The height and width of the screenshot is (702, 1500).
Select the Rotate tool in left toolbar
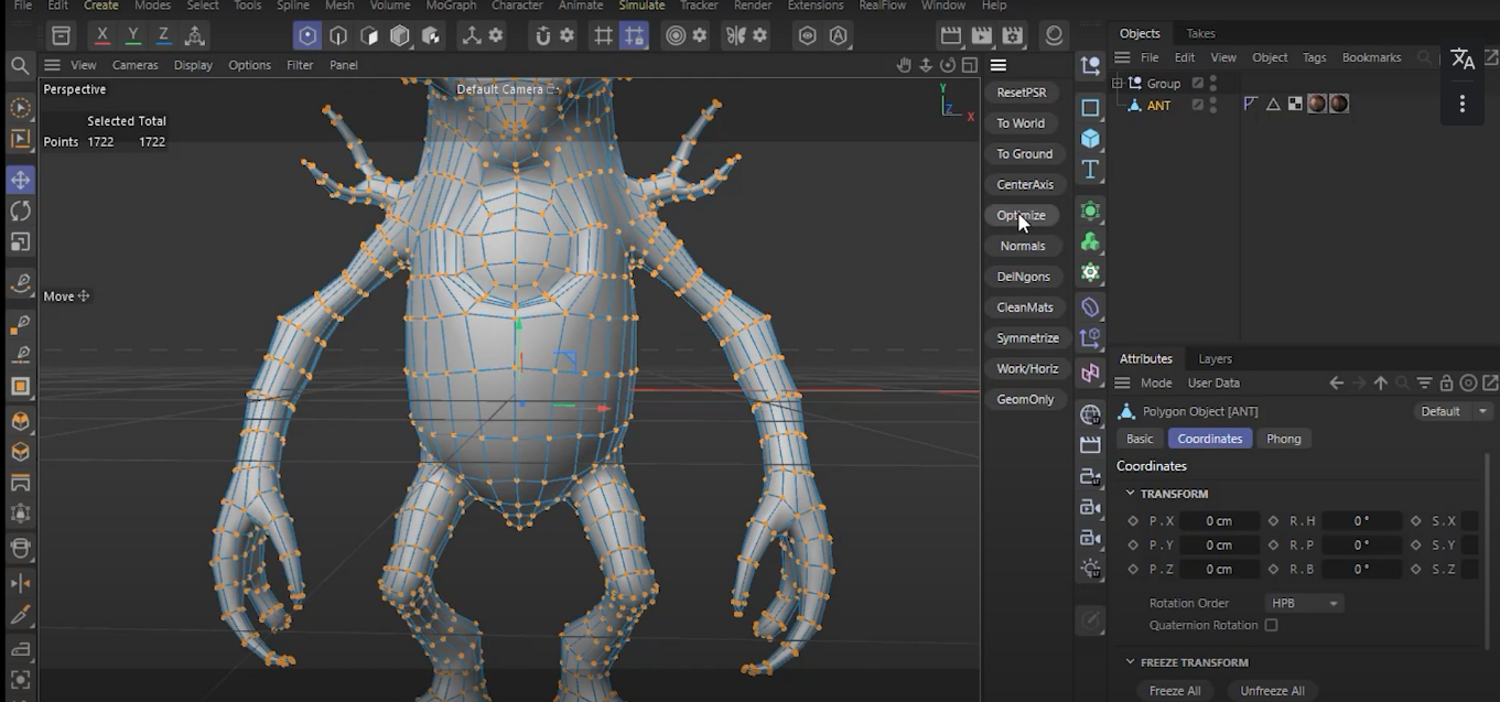[x=20, y=211]
